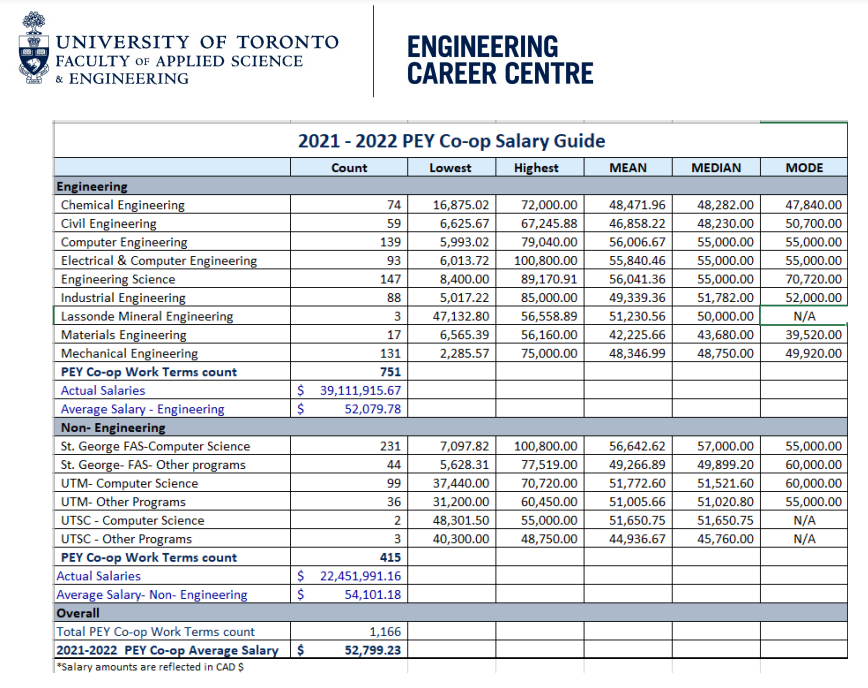This screenshot has height=688, width=868.
Task: Click the 'St. George FAS-Computer Science' row label
Action: click(x=155, y=446)
